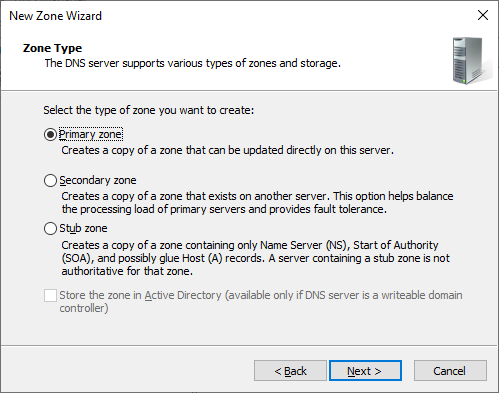Click the 'DNS server supports various types' subtitle
Viewport: 499px width, 393px height.
click(193, 63)
